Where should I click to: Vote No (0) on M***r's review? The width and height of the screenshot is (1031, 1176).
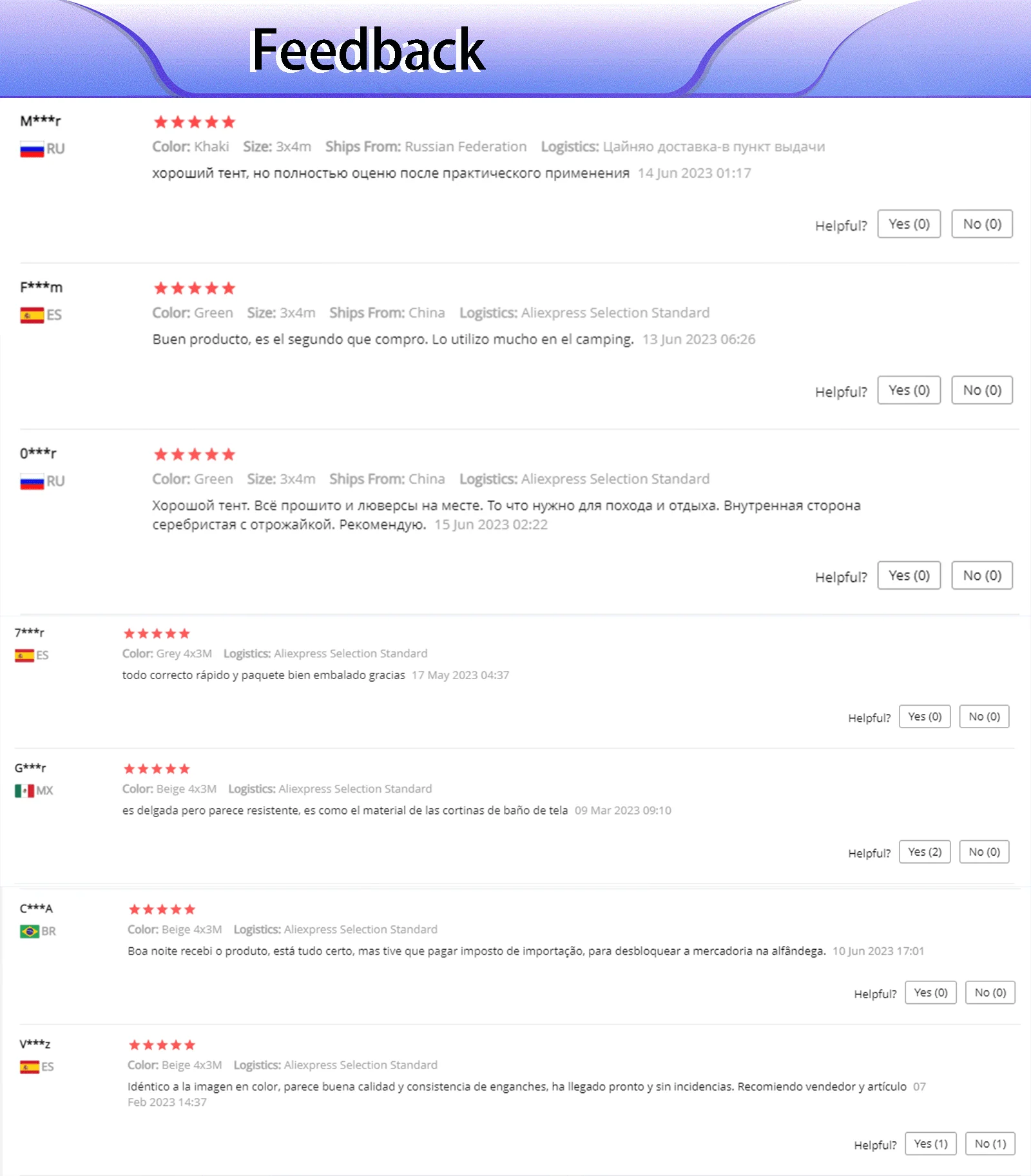point(982,224)
